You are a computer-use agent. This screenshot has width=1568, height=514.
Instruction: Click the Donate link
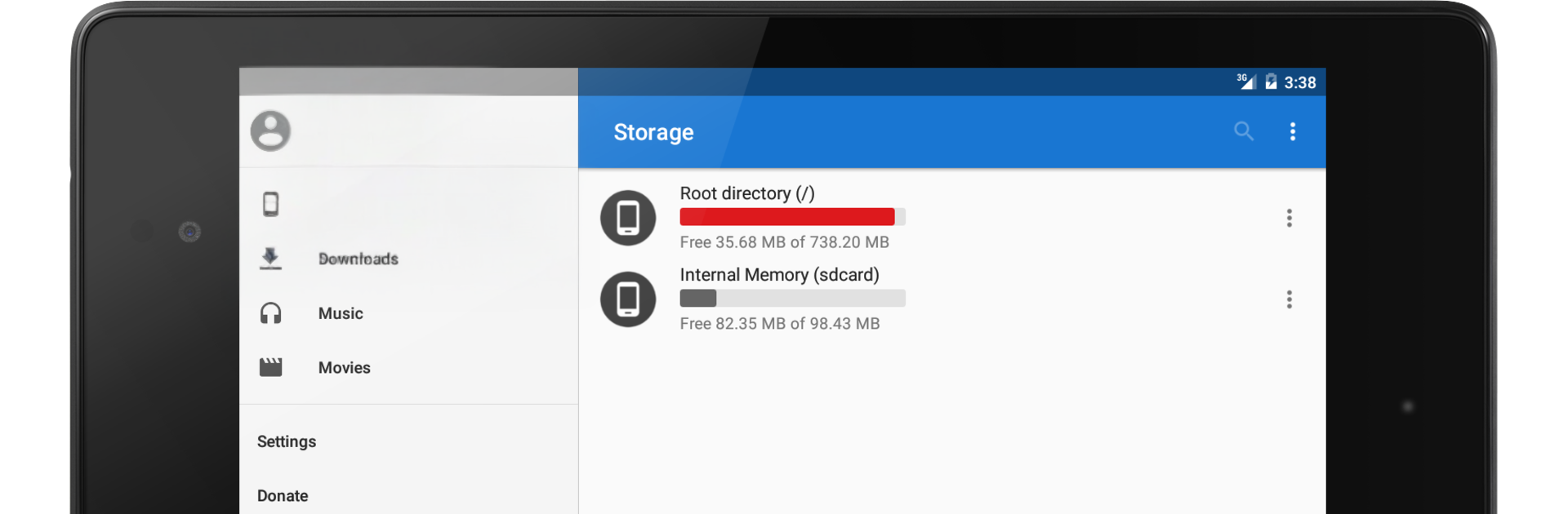(283, 496)
